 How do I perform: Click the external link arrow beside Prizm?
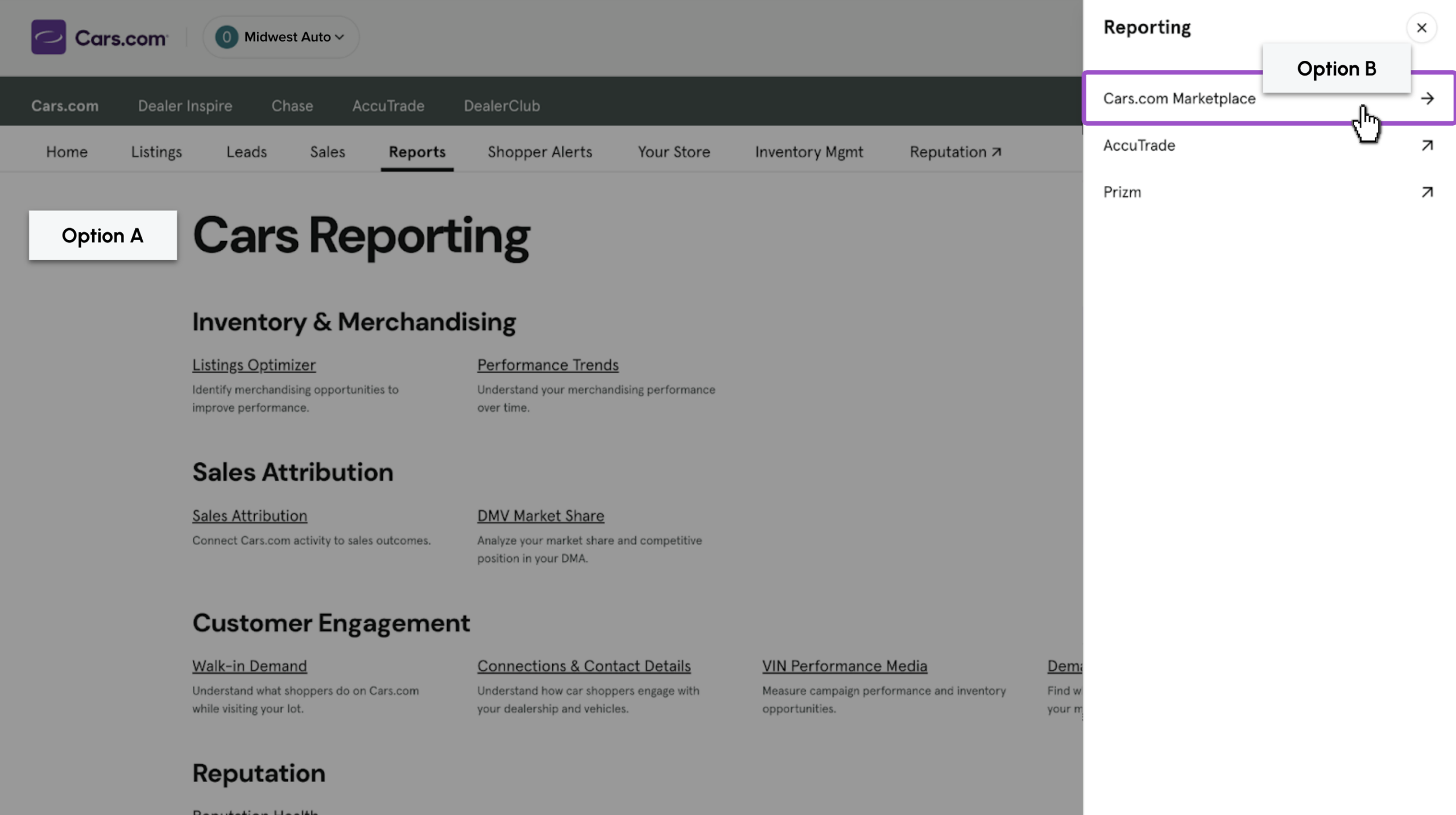(1427, 192)
